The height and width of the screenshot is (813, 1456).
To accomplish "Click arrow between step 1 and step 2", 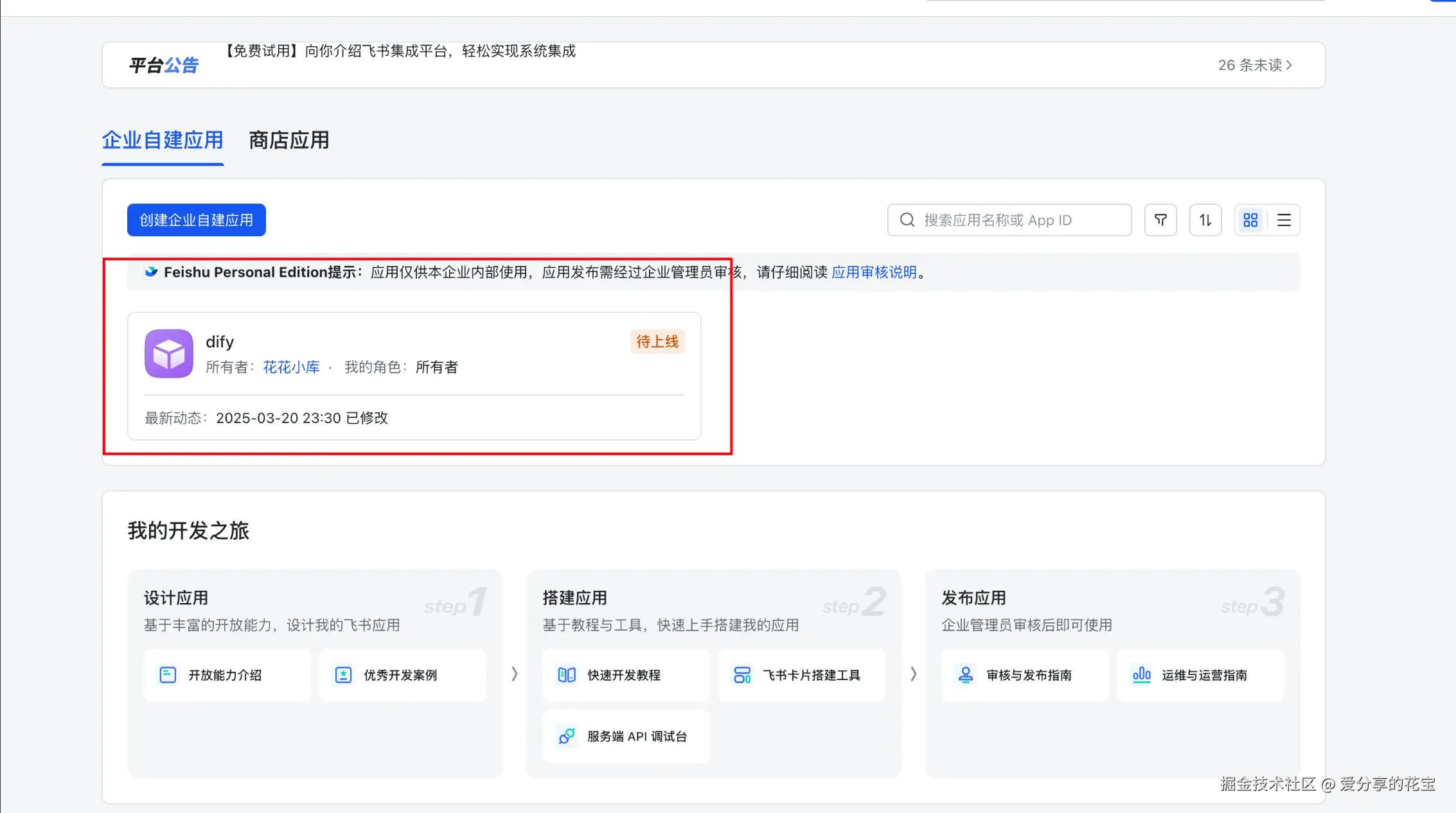I will (x=514, y=674).
